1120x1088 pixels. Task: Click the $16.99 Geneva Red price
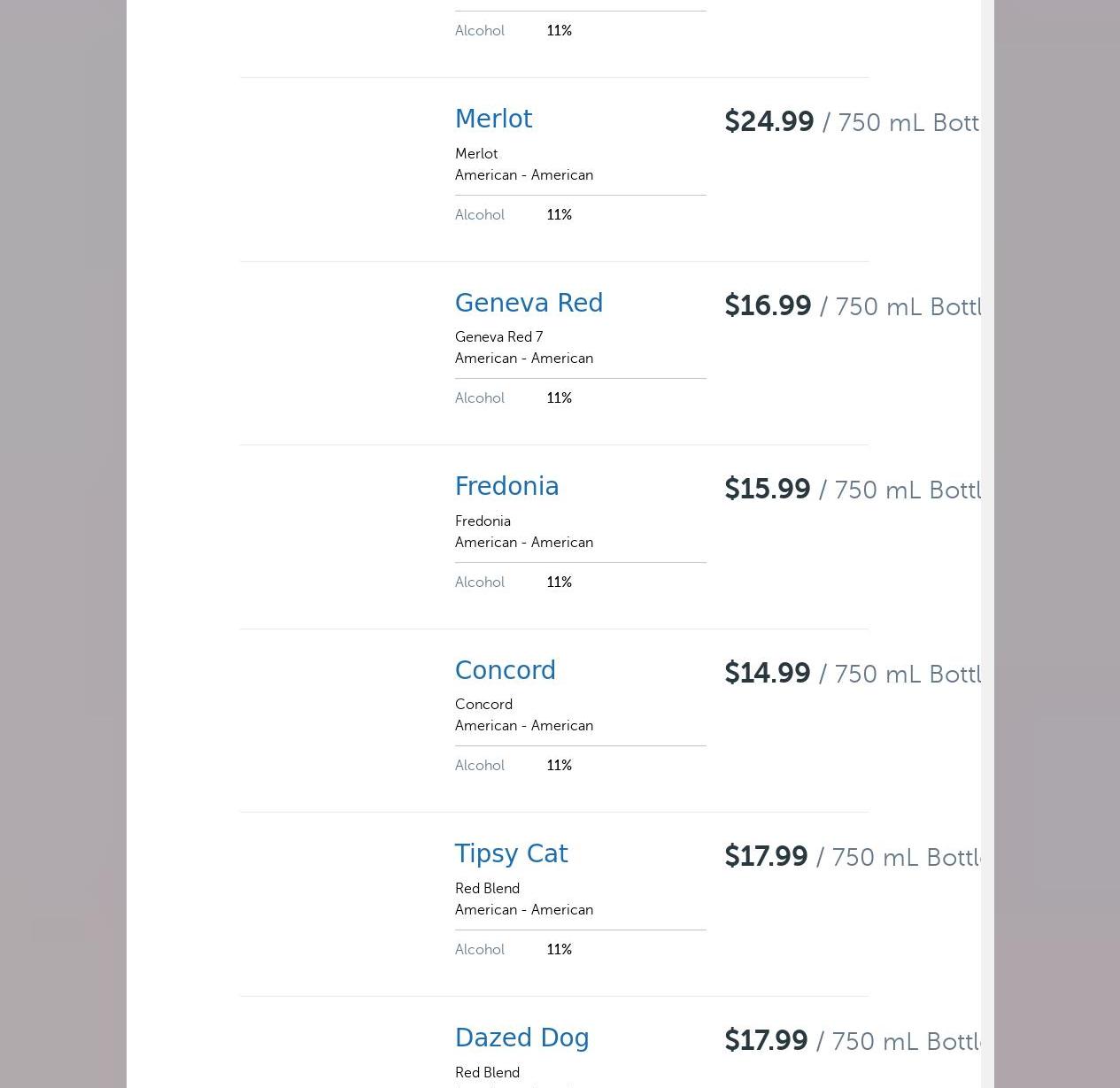click(768, 306)
